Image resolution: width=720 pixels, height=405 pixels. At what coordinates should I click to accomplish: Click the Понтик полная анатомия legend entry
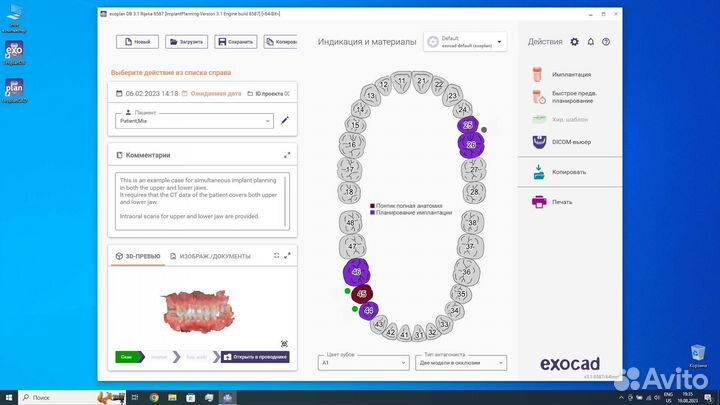coord(406,206)
